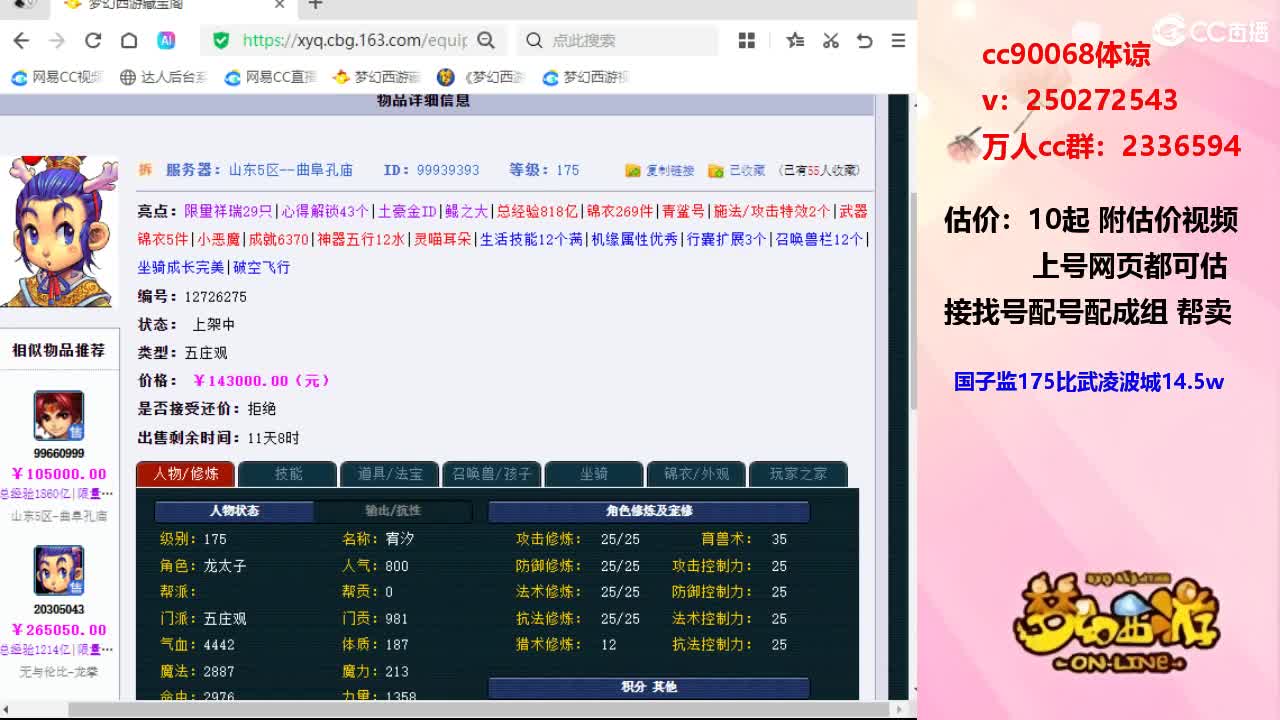Switch to the 技能 tab
1280x720 pixels.
[x=288, y=474]
